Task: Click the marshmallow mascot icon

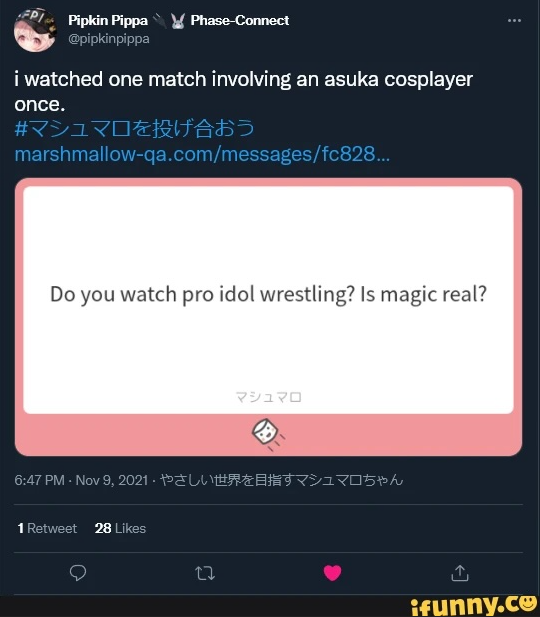Action: point(268,434)
